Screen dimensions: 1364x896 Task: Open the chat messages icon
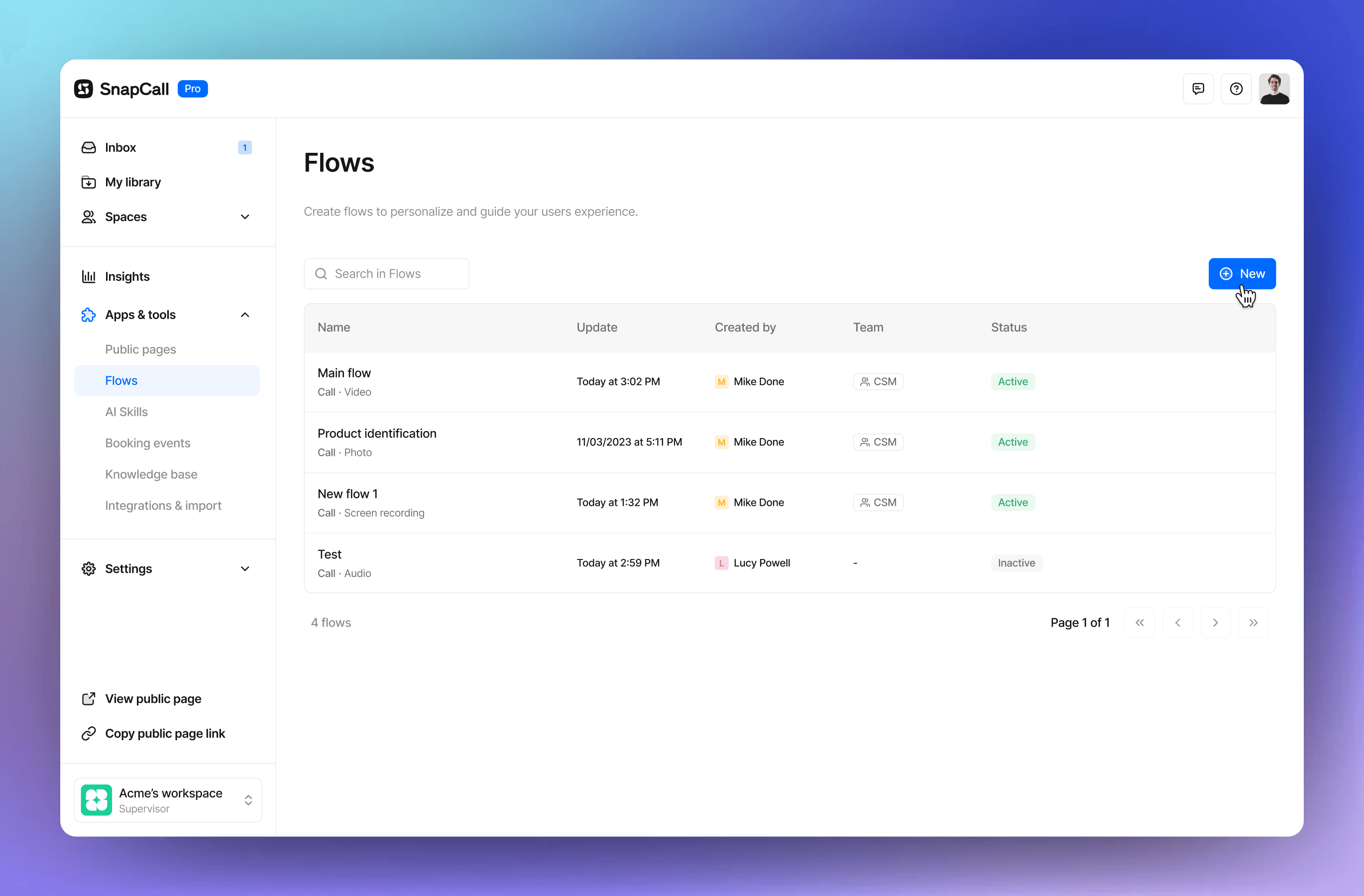[x=1198, y=89]
